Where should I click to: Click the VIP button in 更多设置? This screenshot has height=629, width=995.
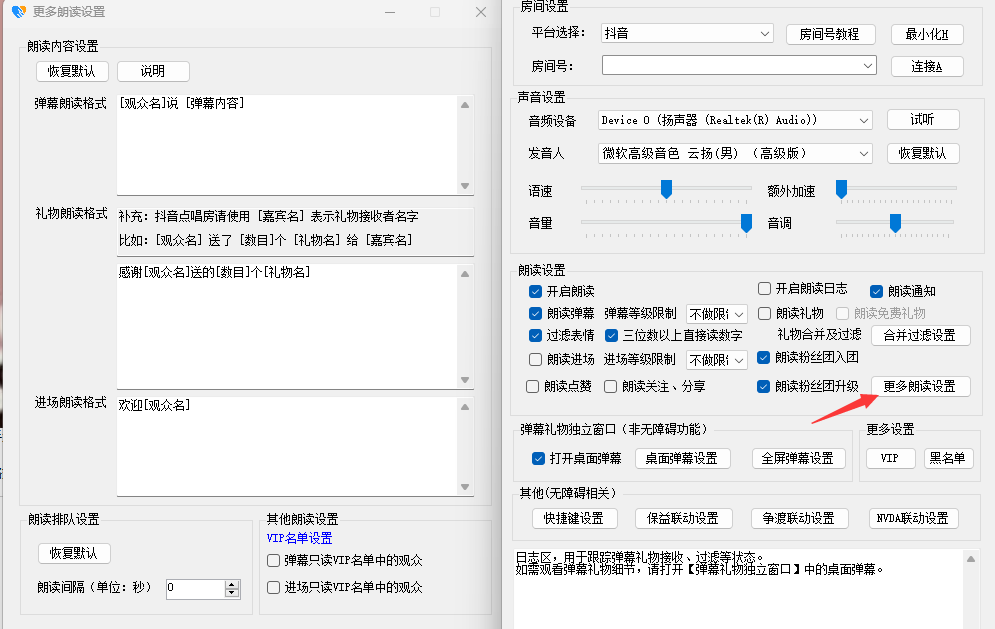click(x=890, y=458)
